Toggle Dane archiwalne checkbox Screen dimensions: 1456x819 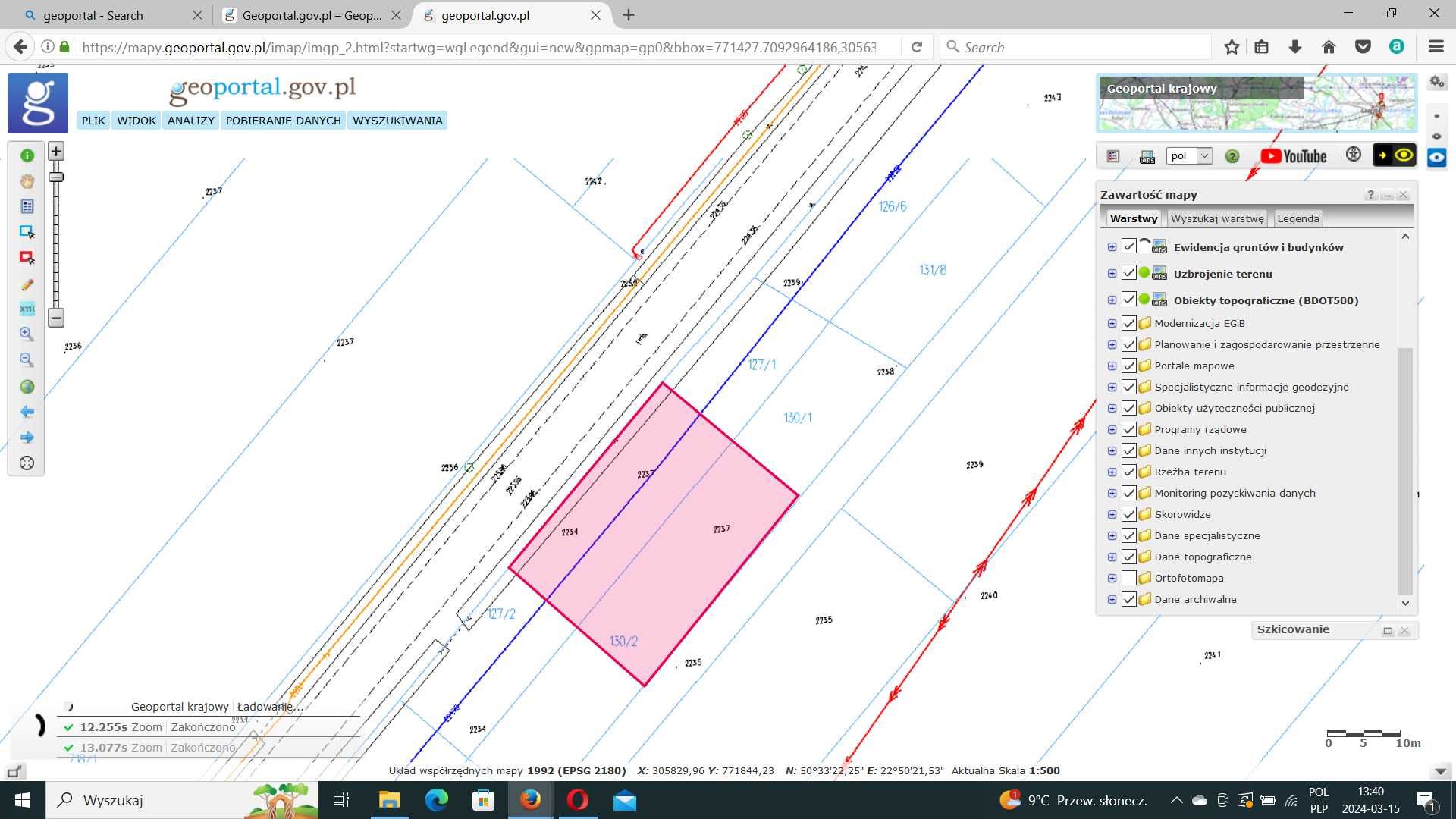pos(1129,599)
